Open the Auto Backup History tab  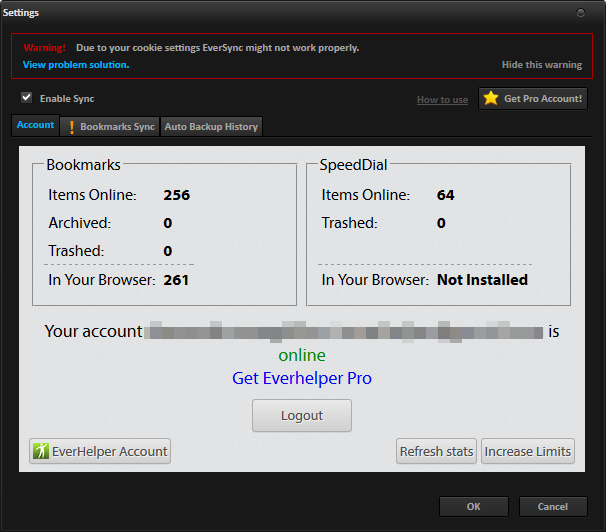pyautogui.click(x=211, y=127)
